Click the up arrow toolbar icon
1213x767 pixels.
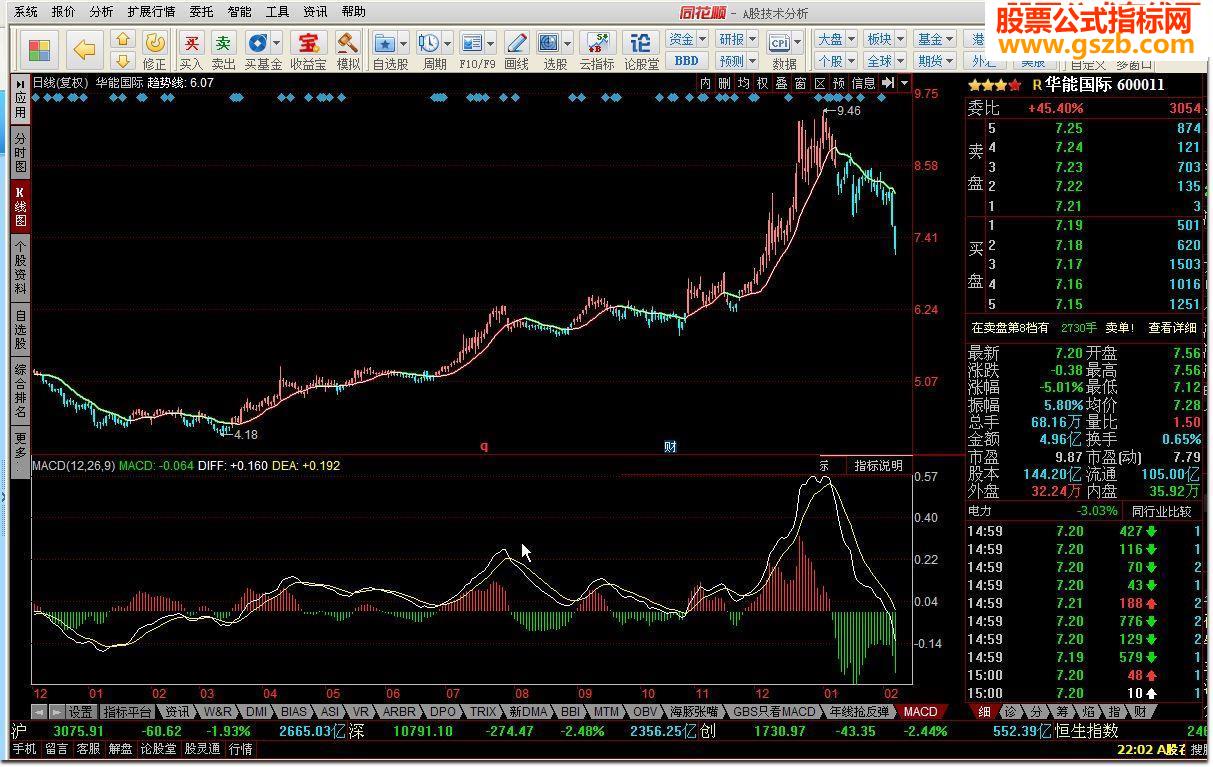[x=123, y=39]
